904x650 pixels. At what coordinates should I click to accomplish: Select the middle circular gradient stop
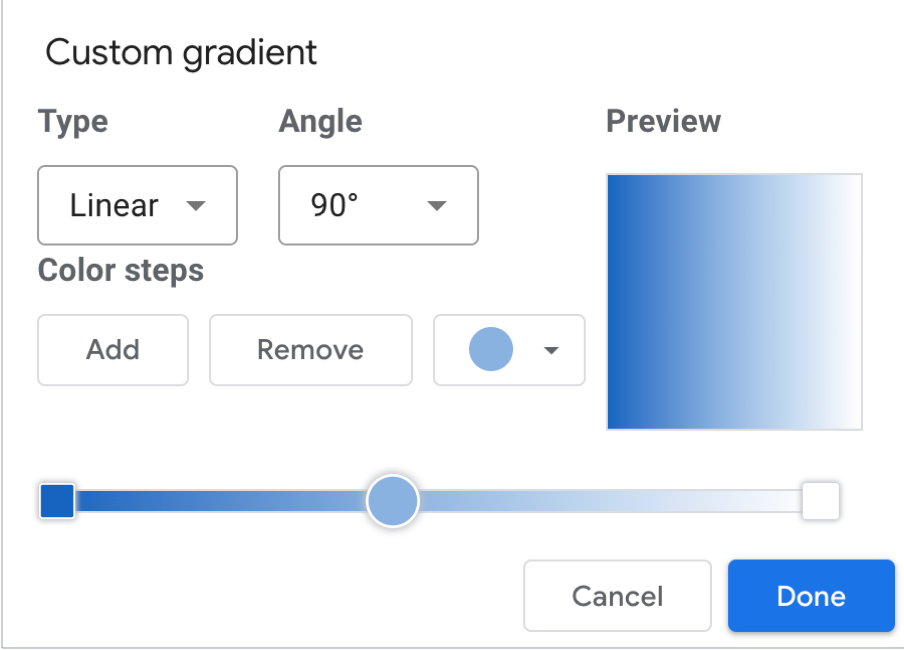(392, 500)
